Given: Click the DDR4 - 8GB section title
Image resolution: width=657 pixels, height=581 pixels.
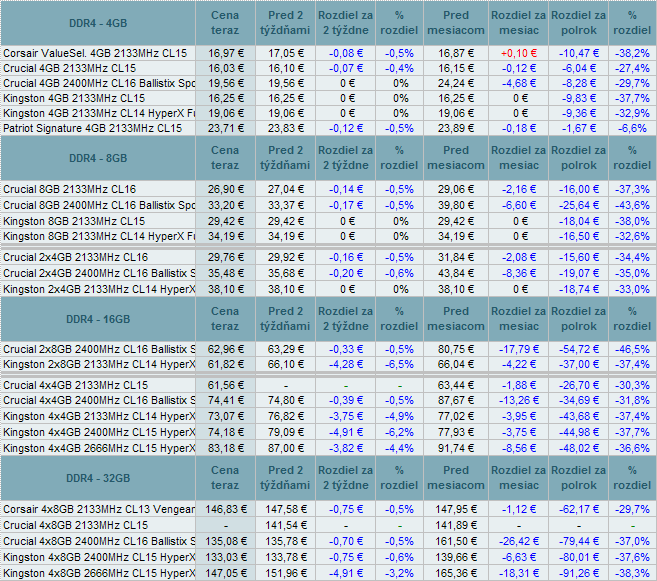Looking at the screenshot, I should pyautogui.click(x=98, y=158).
